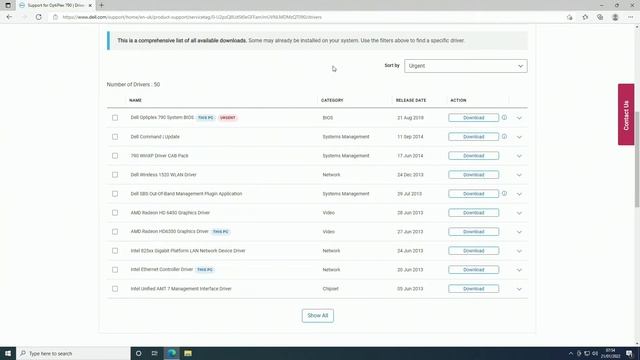The height and width of the screenshot is (360, 640).
Task: Sort by CATEGORY column header
Action: click(332, 100)
